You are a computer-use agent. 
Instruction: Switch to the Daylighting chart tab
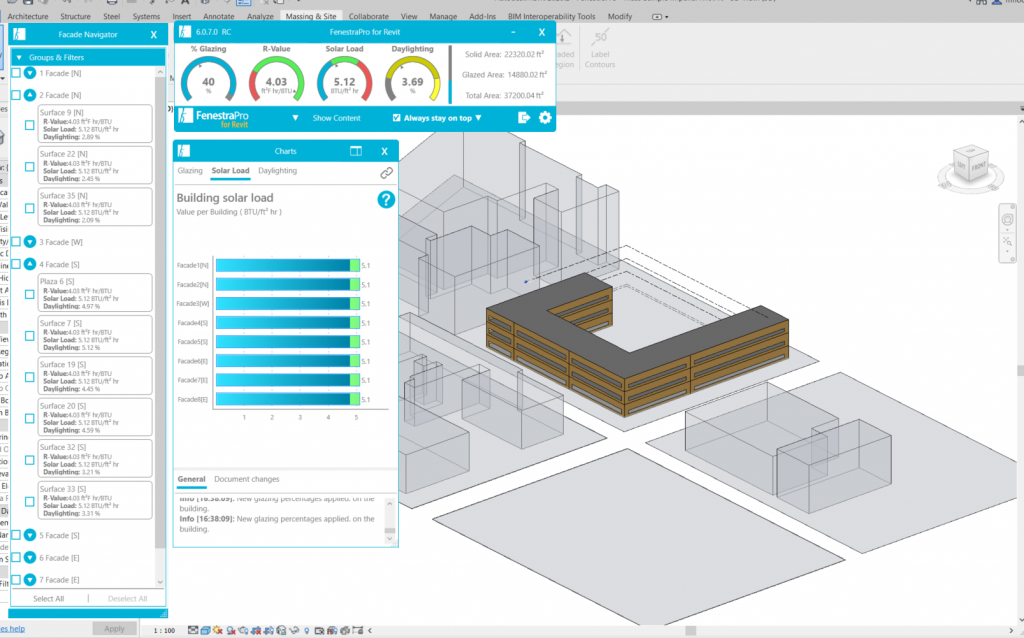coord(278,171)
